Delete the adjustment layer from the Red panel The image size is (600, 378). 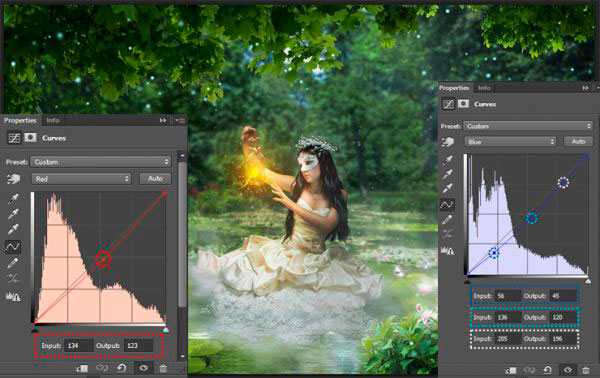click(163, 368)
